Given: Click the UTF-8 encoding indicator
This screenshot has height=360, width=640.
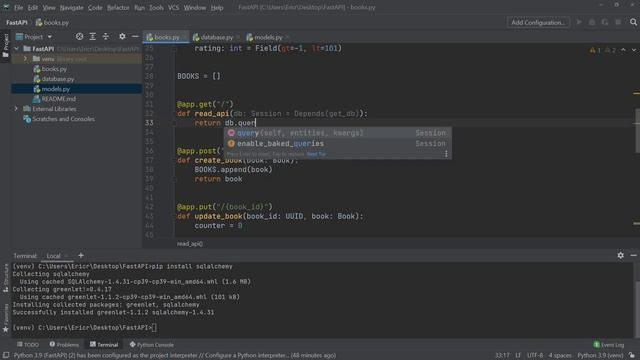Looking at the screenshot, I should click(x=535, y=356).
